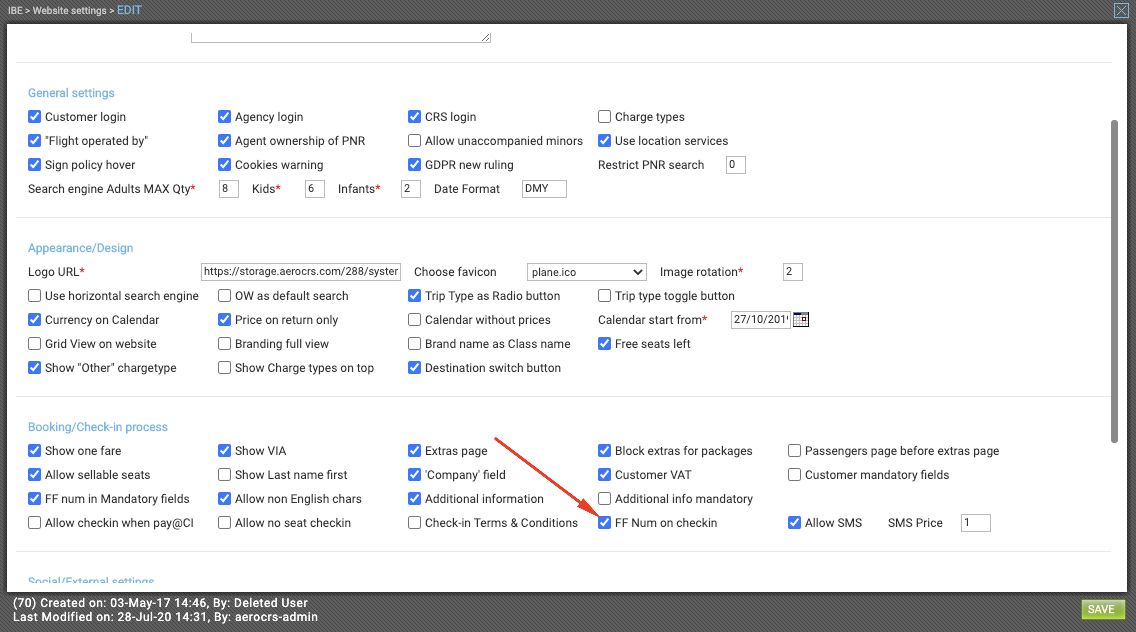Toggle Sign policy hover checkbox
Screen dimensions: 1136x632
(x=34, y=165)
